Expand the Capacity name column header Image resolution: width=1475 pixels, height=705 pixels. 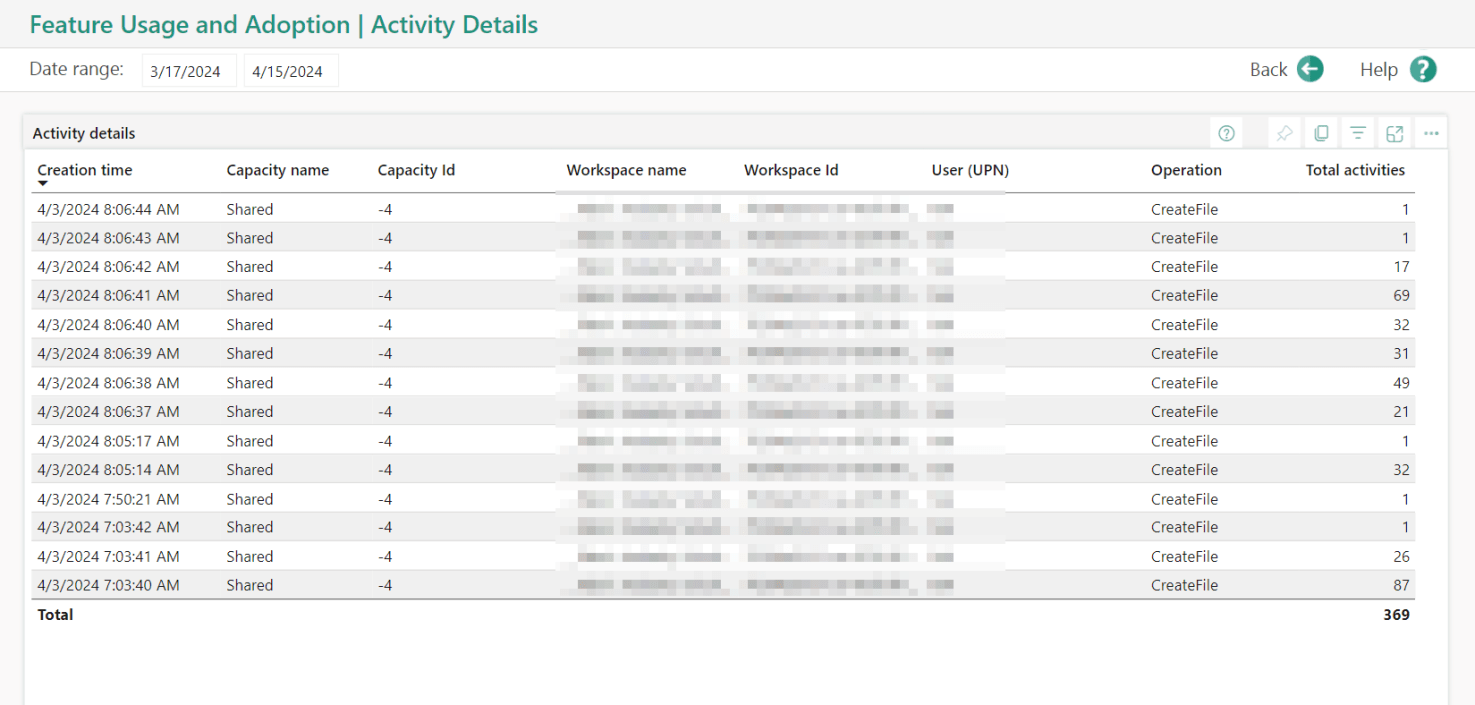point(278,170)
